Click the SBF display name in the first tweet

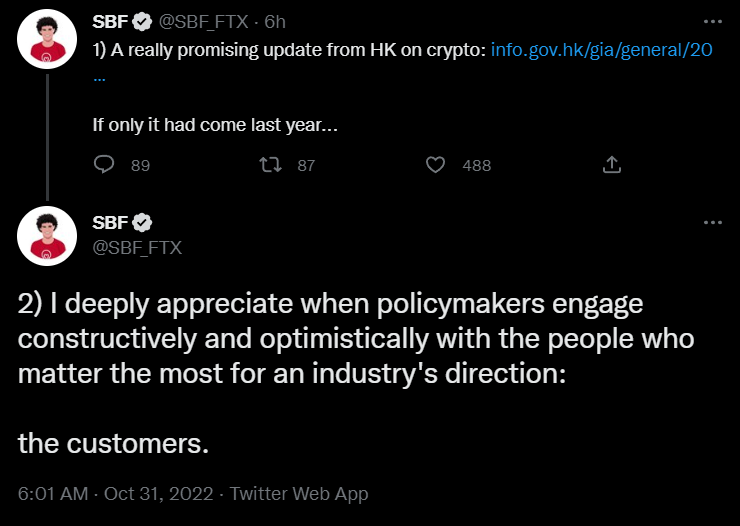[x=110, y=21]
